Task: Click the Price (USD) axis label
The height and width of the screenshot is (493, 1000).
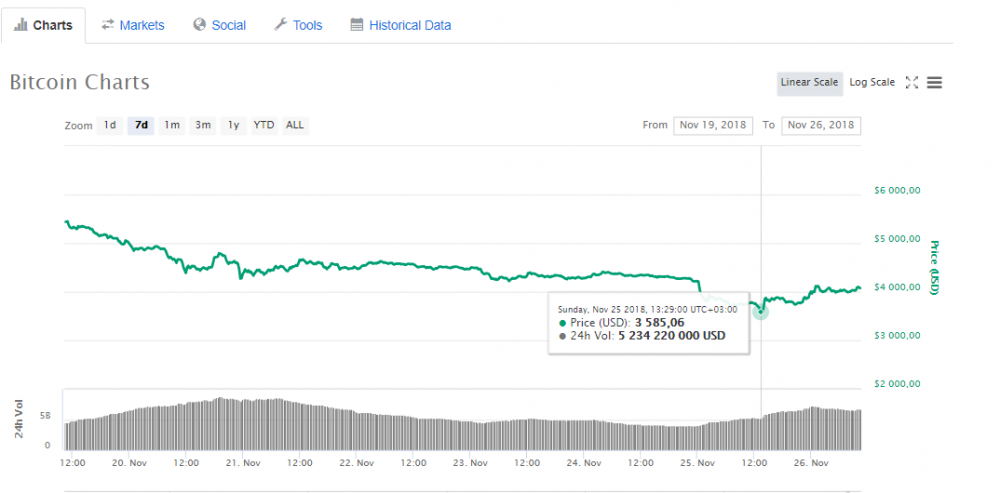Action: coord(935,267)
